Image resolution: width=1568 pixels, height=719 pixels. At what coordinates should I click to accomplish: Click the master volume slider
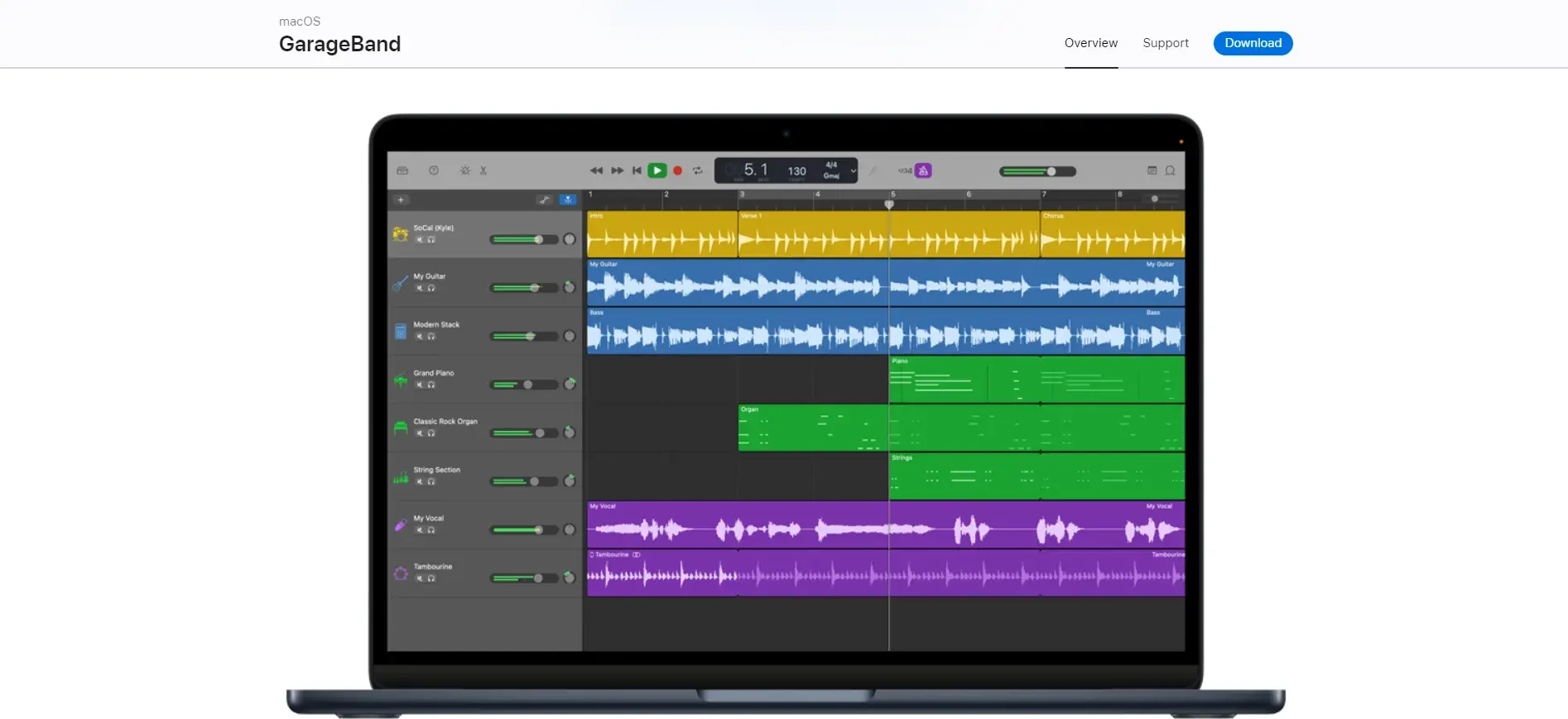click(1037, 171)
